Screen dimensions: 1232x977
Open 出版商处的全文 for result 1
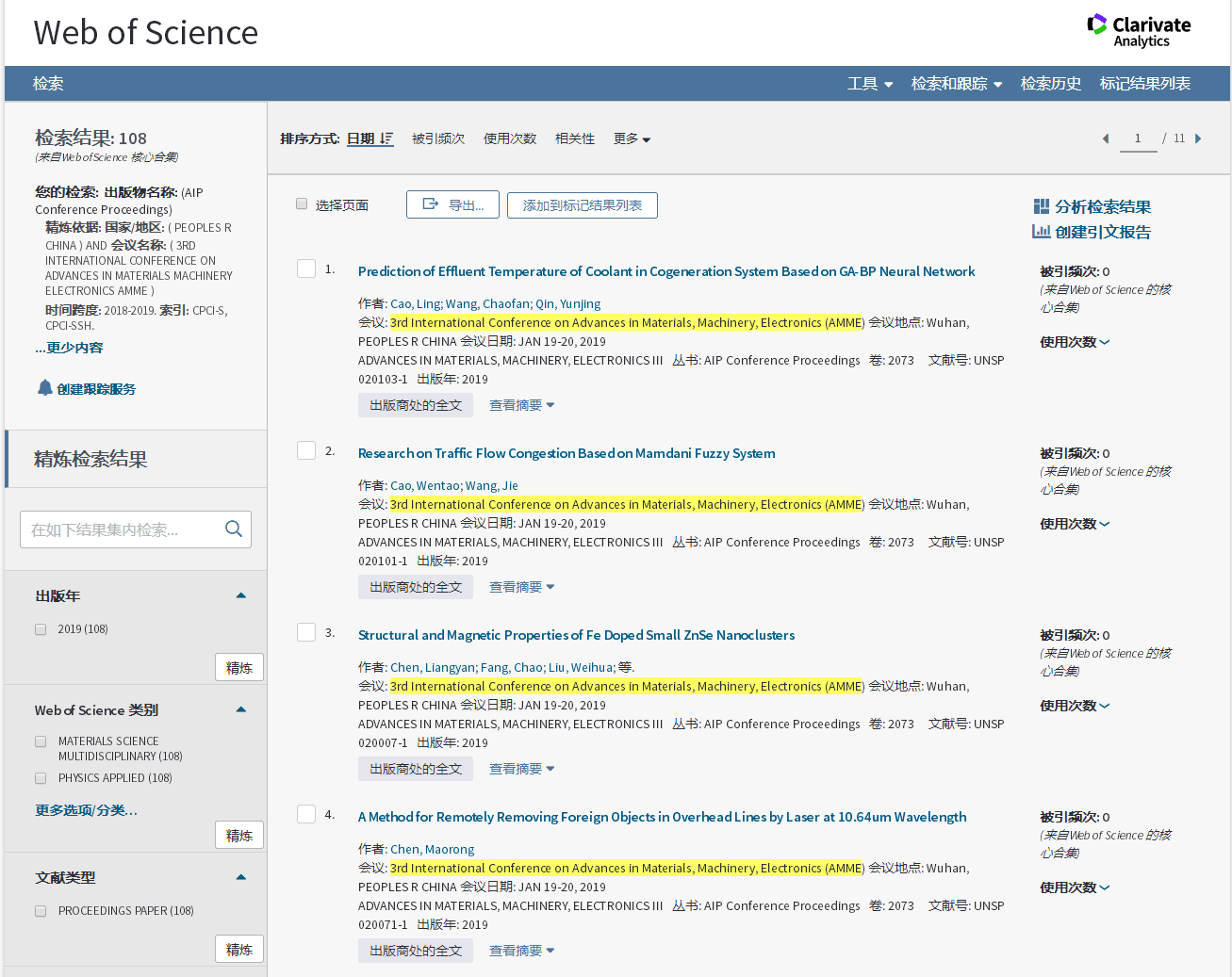pos(416,405)
